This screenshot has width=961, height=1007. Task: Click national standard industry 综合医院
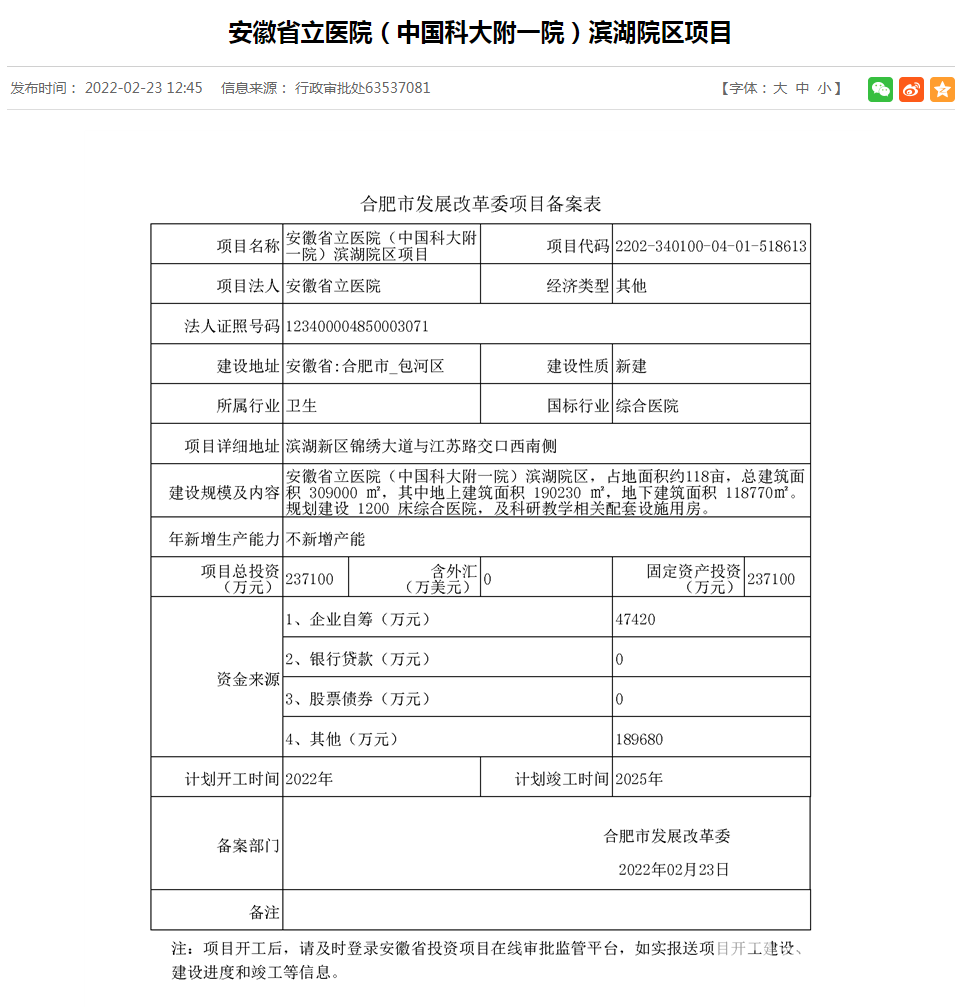pyautogui.click(x=647, y=406)
